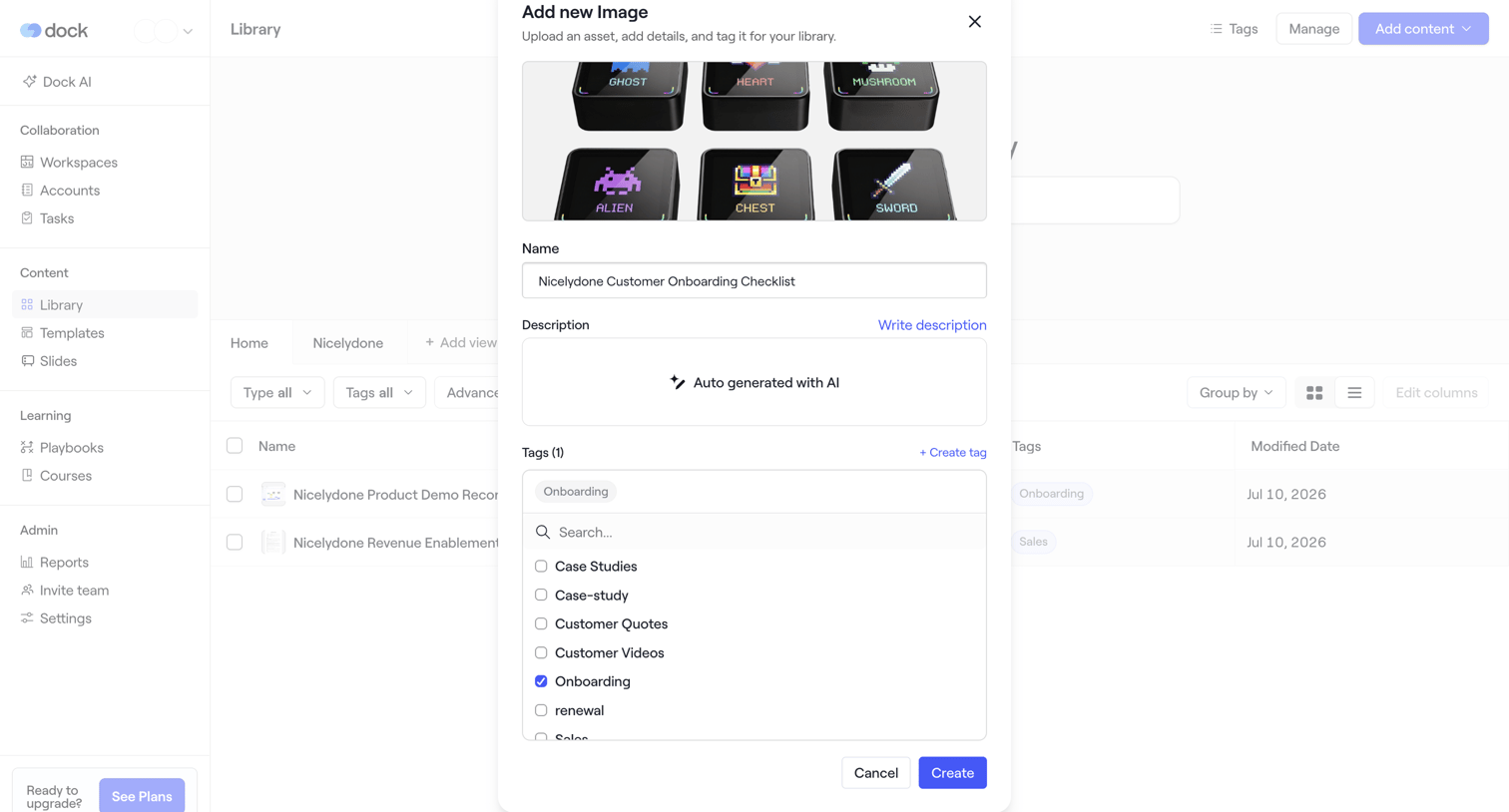Screen dimensions: 1509x812
Task: Click the Settings sliders icon
Action: click(27, 617)
